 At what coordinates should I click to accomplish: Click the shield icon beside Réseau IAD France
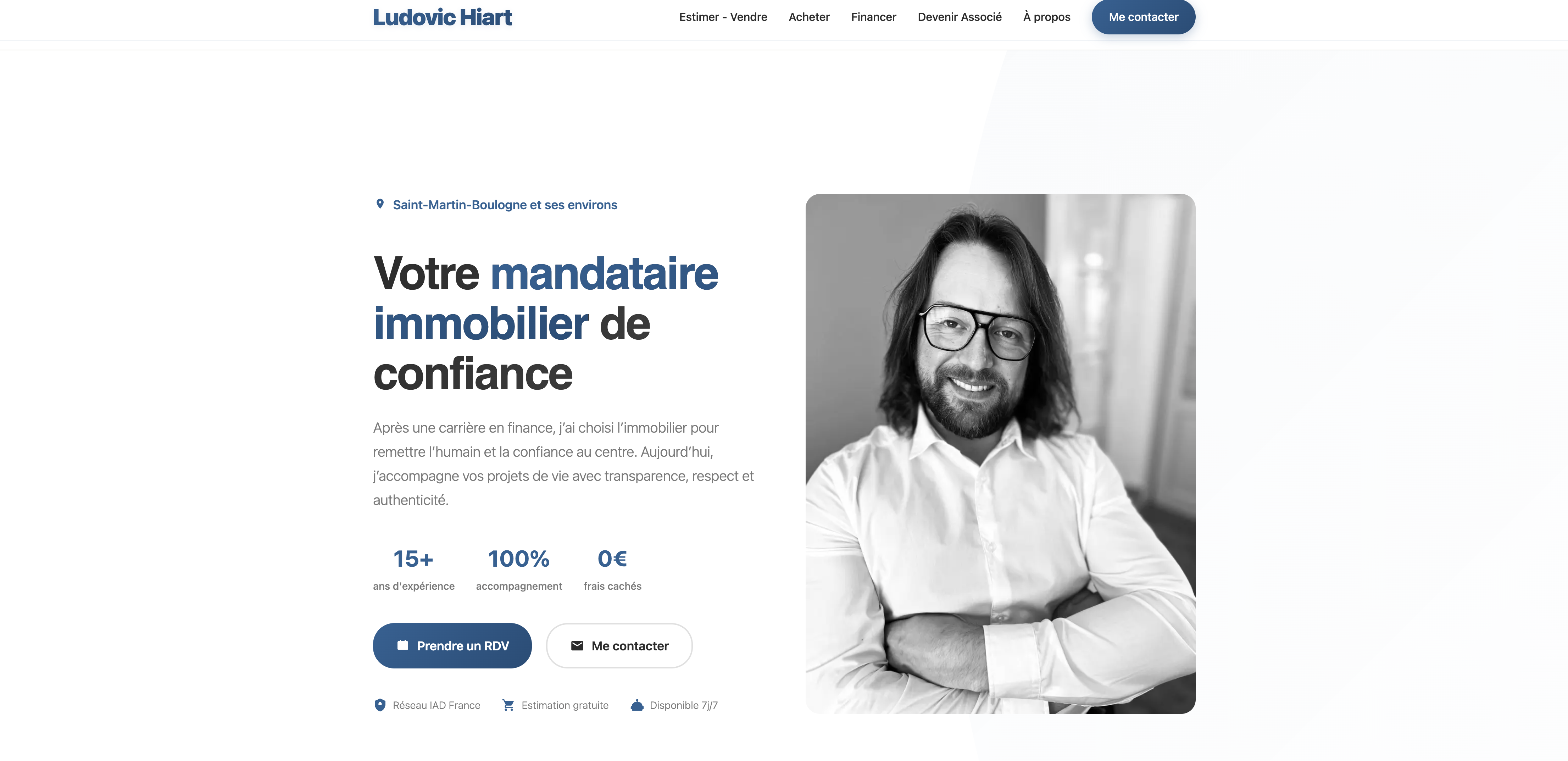point(380,704)
